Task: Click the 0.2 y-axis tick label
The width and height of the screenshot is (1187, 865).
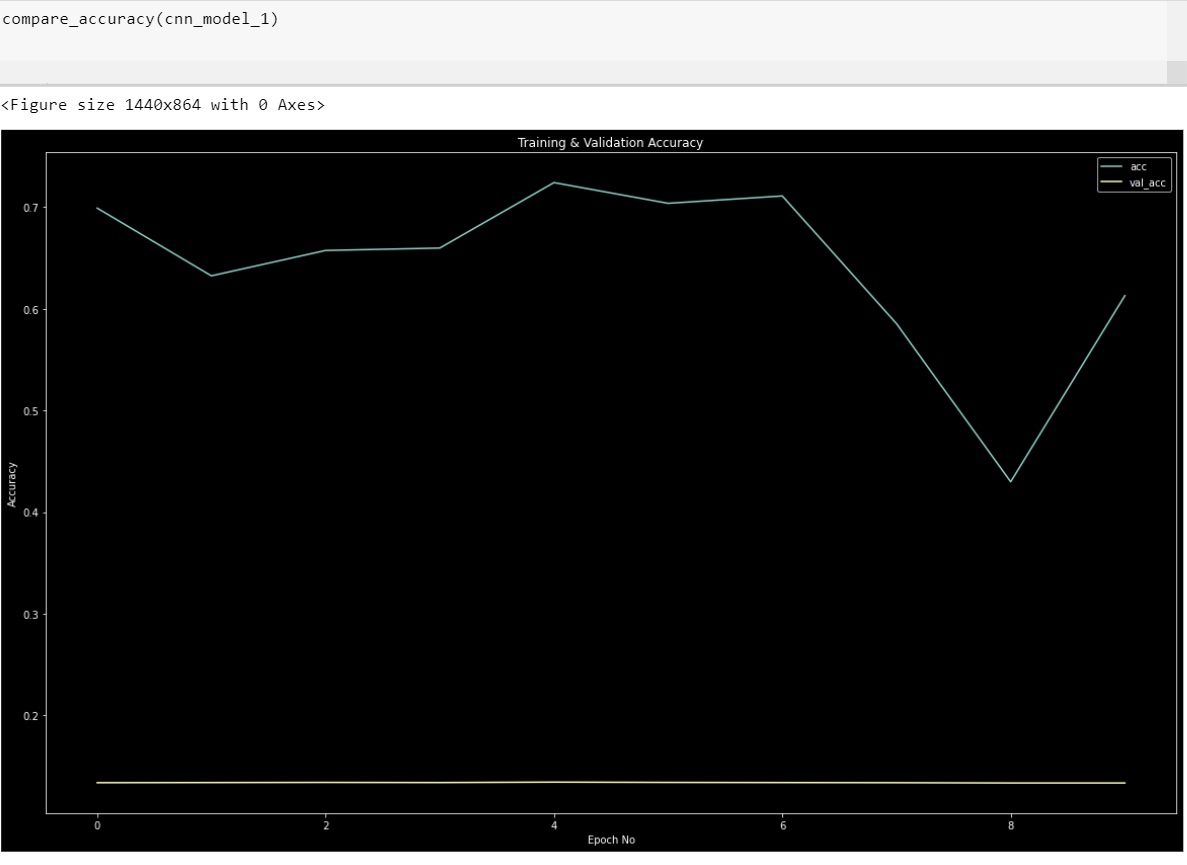Action: [28, 716]
